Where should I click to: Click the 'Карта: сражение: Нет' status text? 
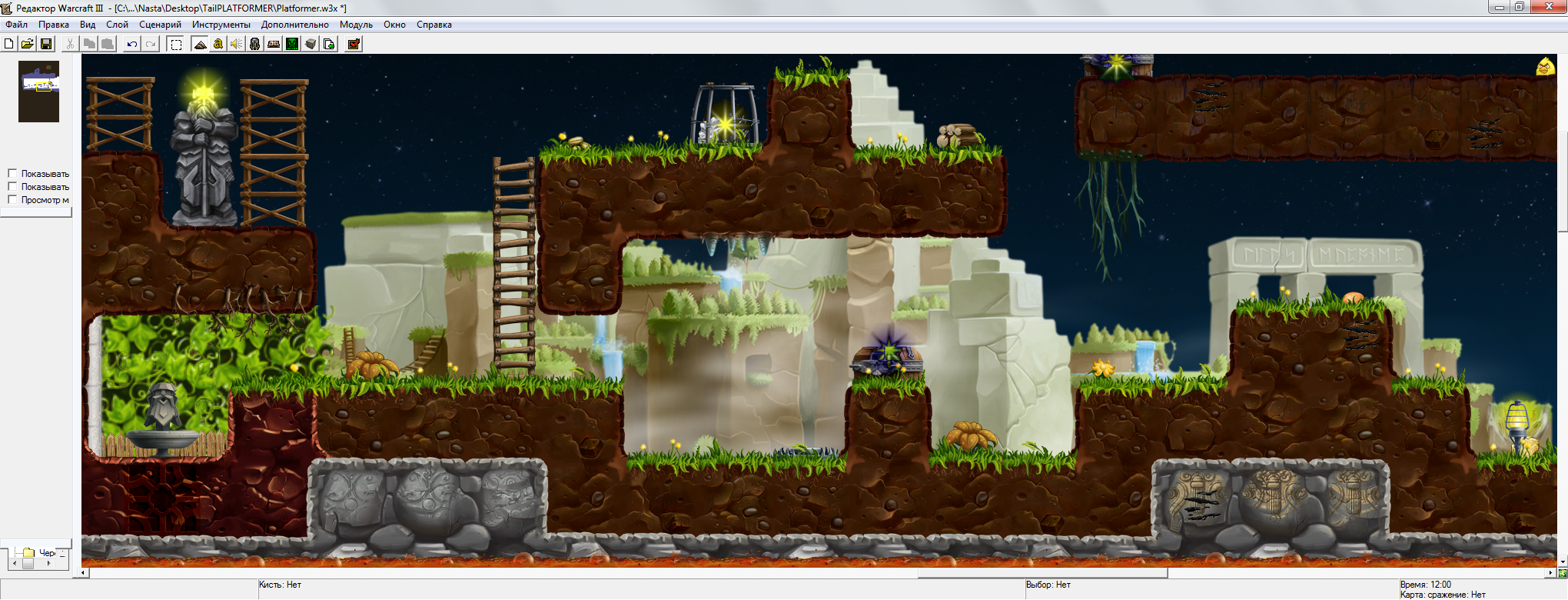click(1443, 595)
